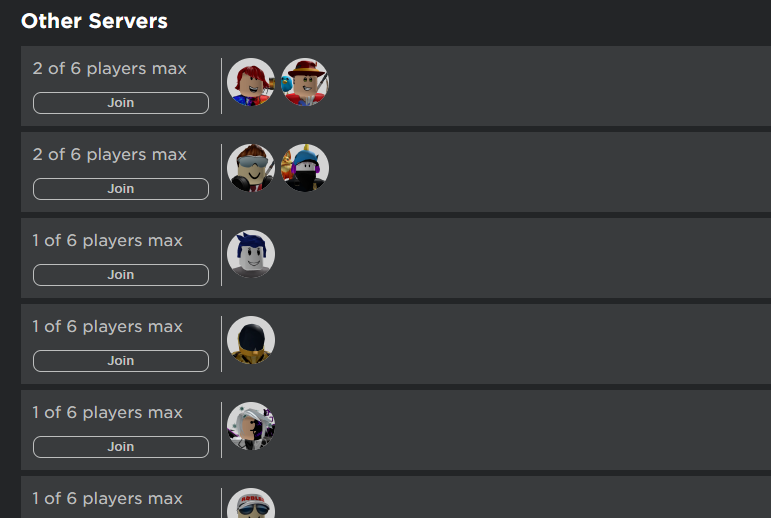This screenshot has height=518, width=771.
Task: Click the Other Servers heading
Action: [x=94, y=21]
